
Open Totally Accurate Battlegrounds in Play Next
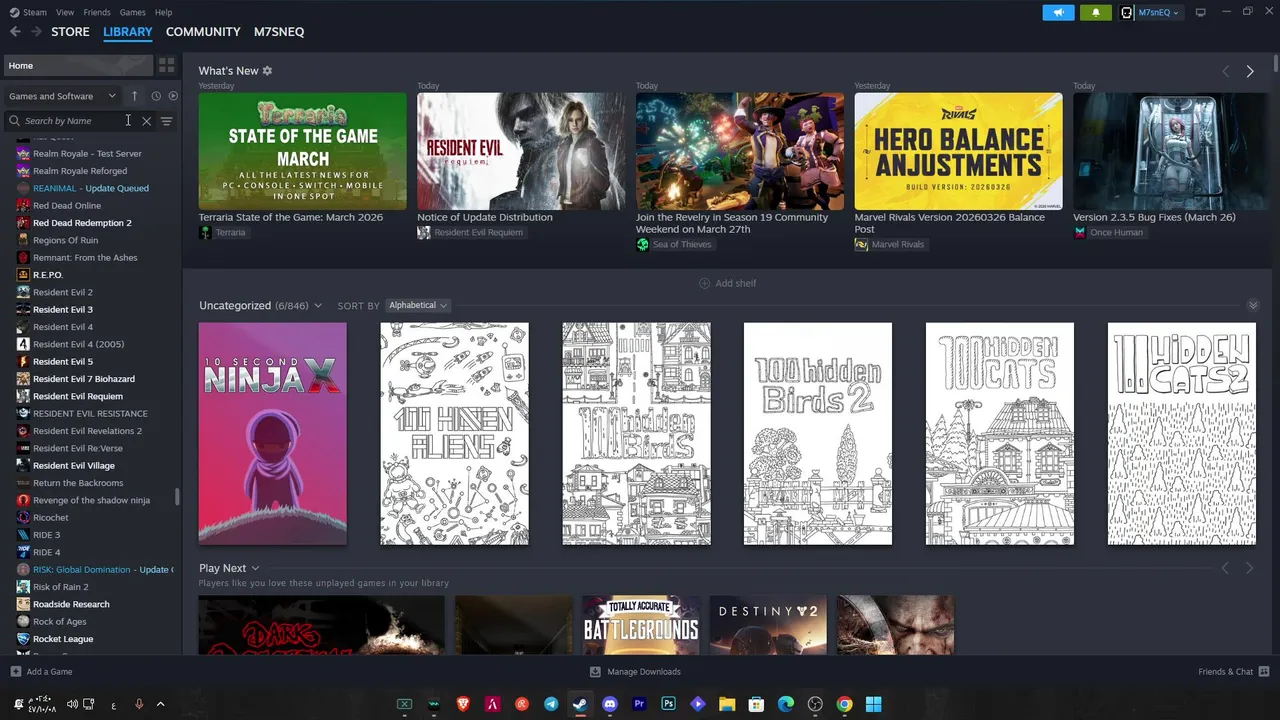coord(641,625)
